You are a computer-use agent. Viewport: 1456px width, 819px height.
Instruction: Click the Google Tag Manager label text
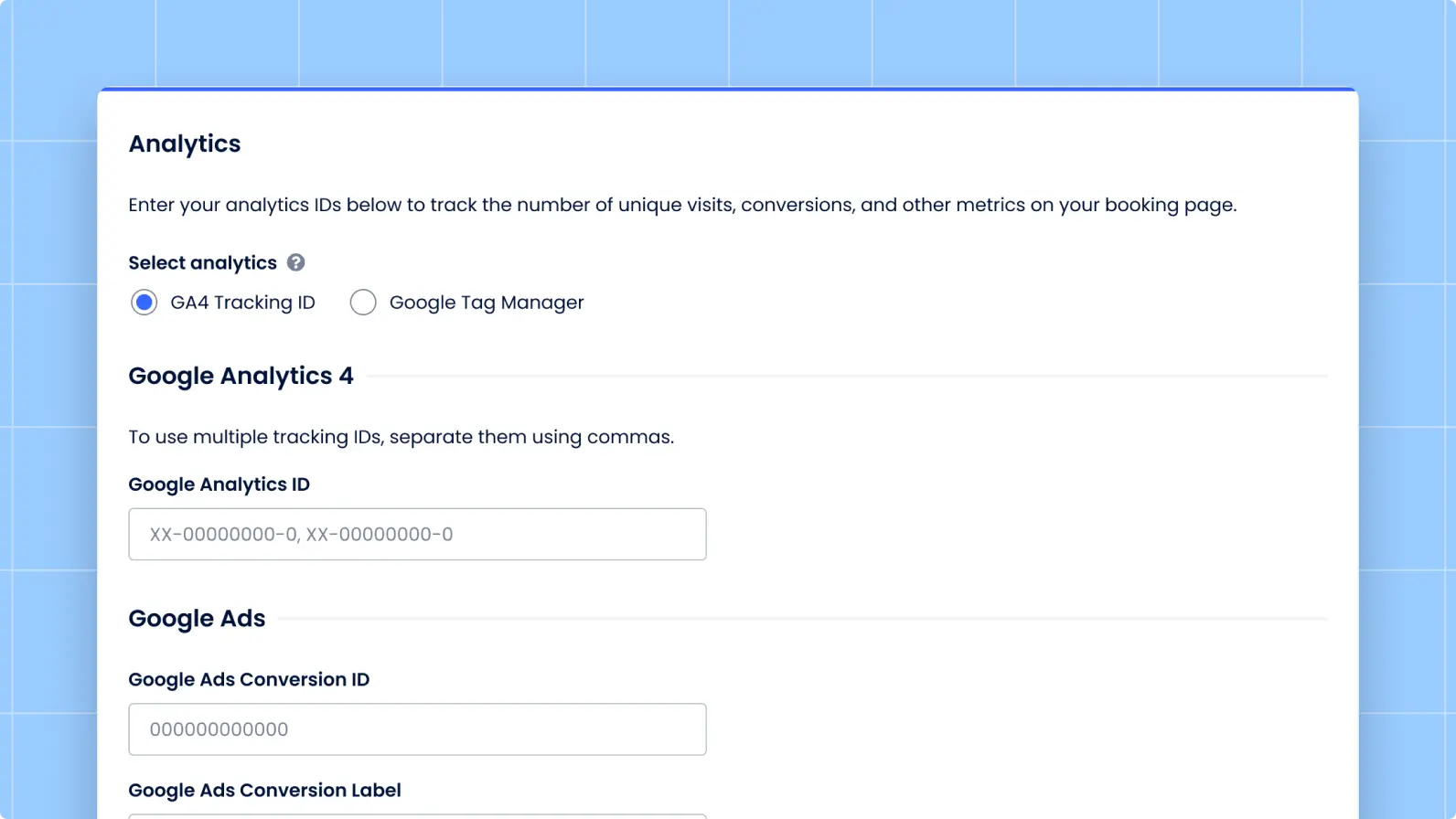click(486, 303)
